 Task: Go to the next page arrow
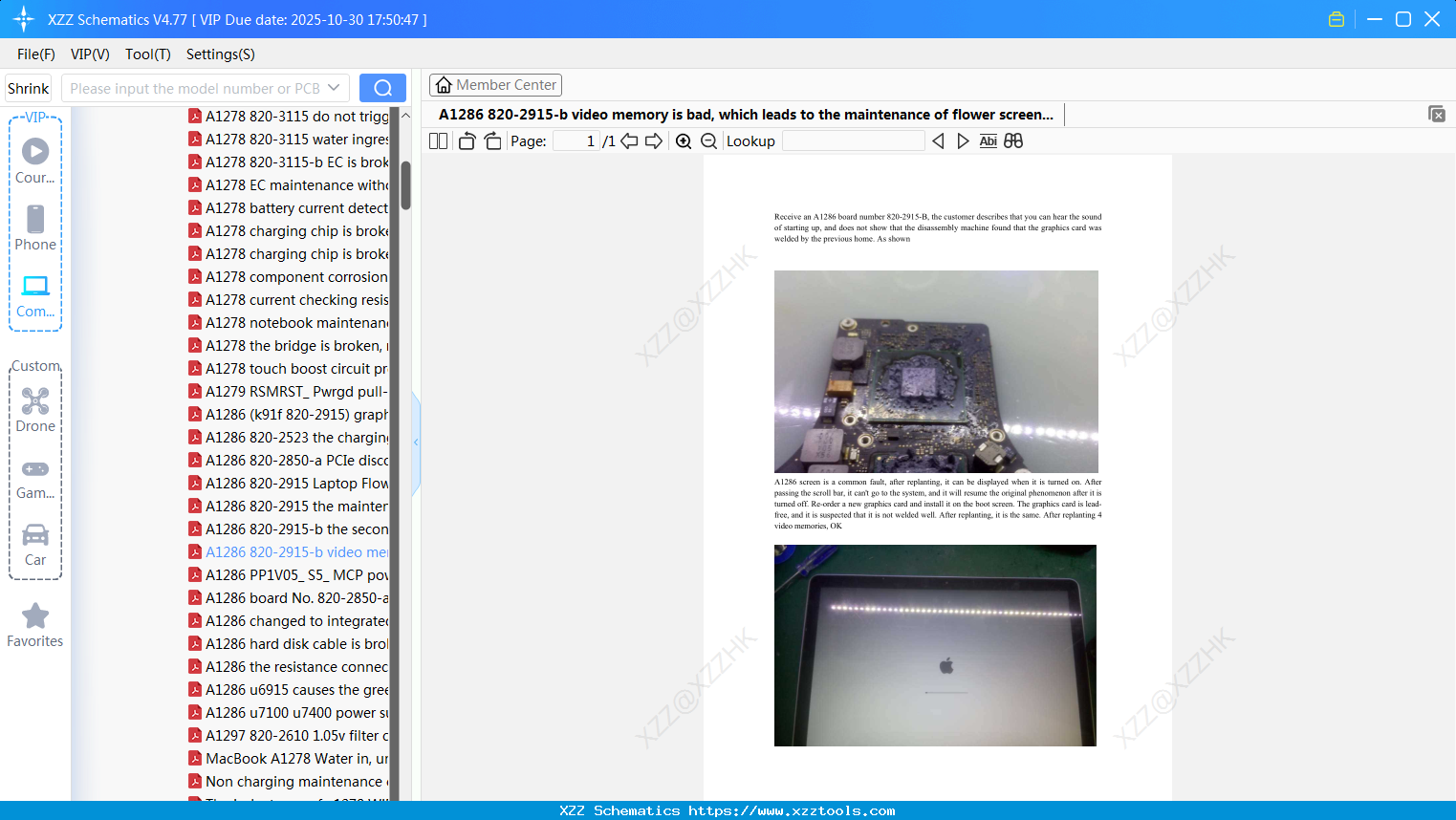pos(654,141)
